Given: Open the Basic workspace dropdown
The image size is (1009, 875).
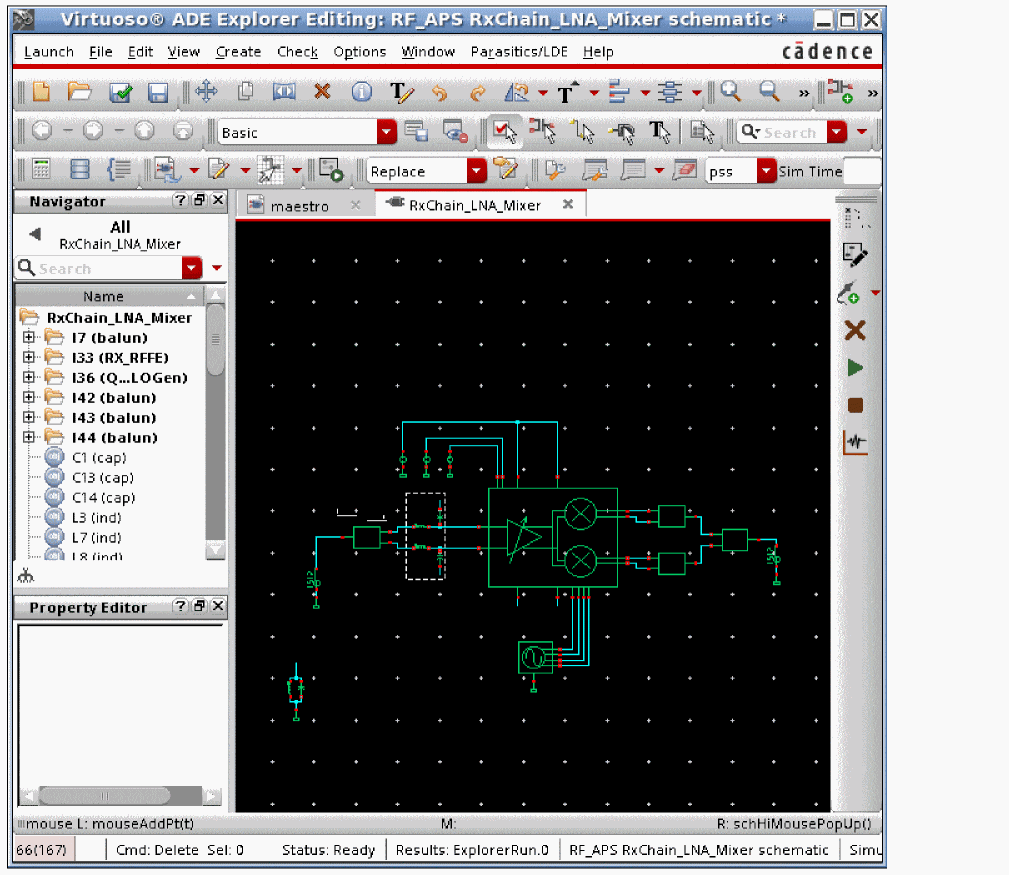Looking at the screenshot, I should click(386, 132).
